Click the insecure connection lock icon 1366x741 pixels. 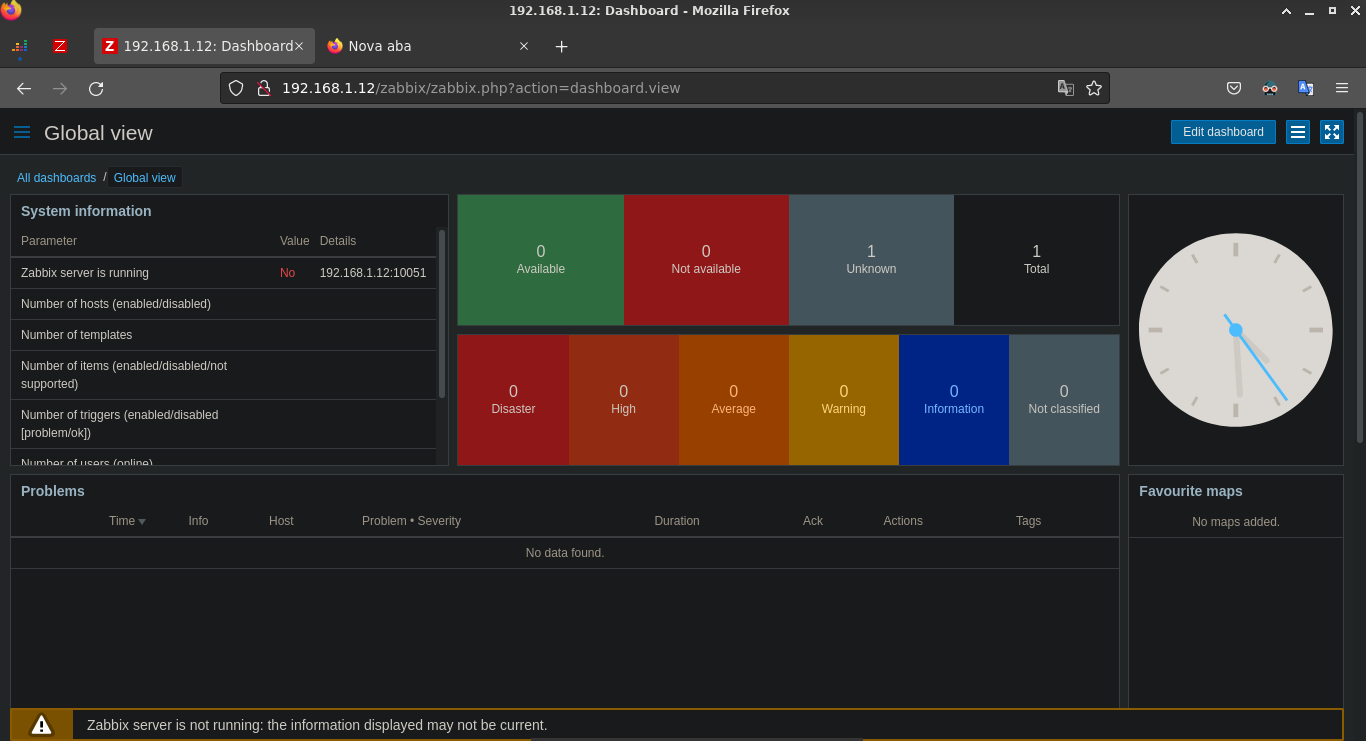click(264, 88)
